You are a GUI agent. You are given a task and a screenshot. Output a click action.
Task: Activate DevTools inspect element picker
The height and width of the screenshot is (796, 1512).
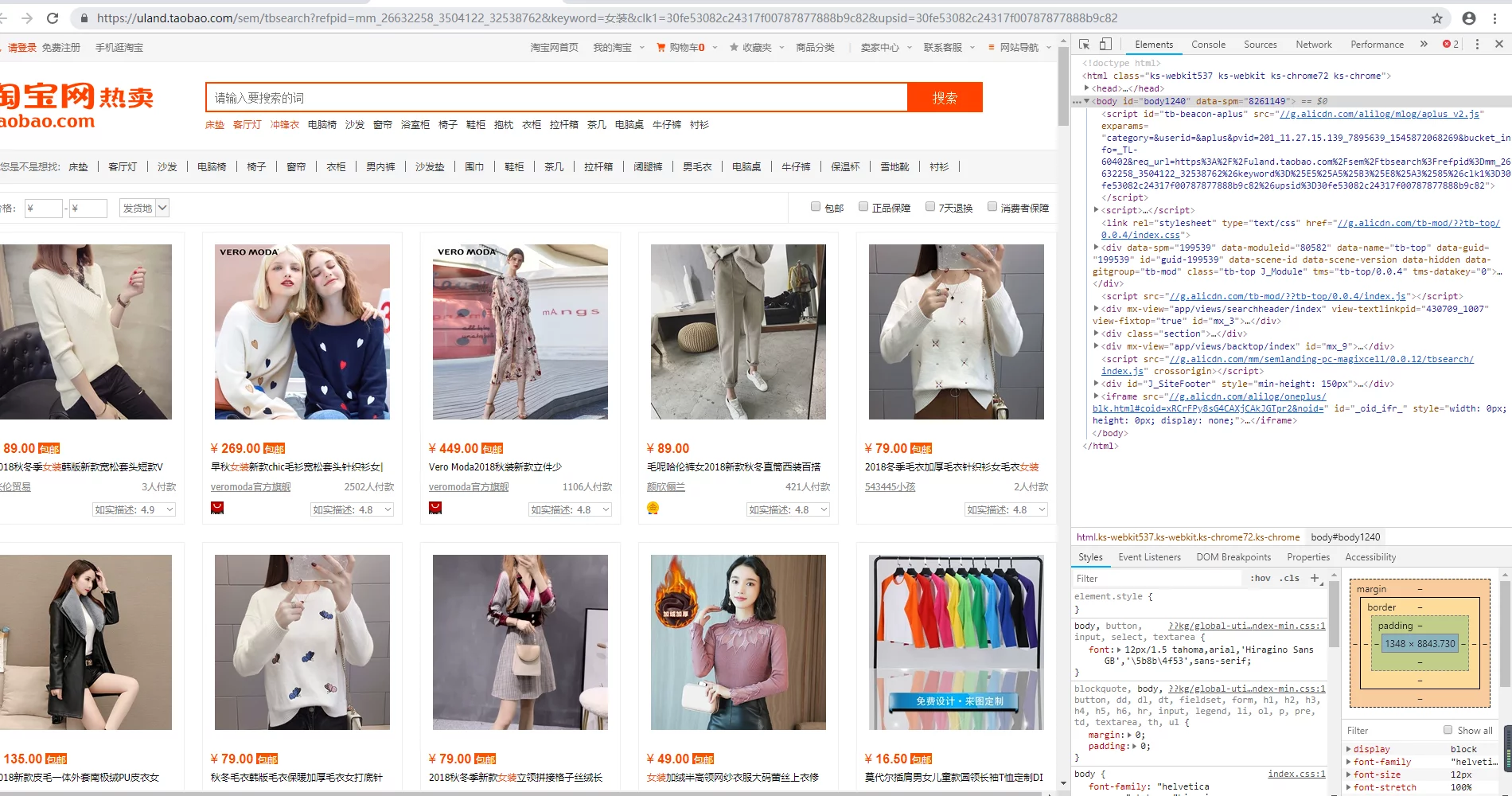[x=1084, y=45]
